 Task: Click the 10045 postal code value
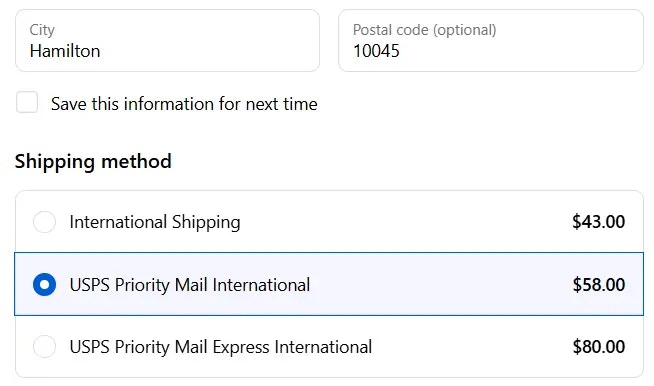(x=376, y=51)
